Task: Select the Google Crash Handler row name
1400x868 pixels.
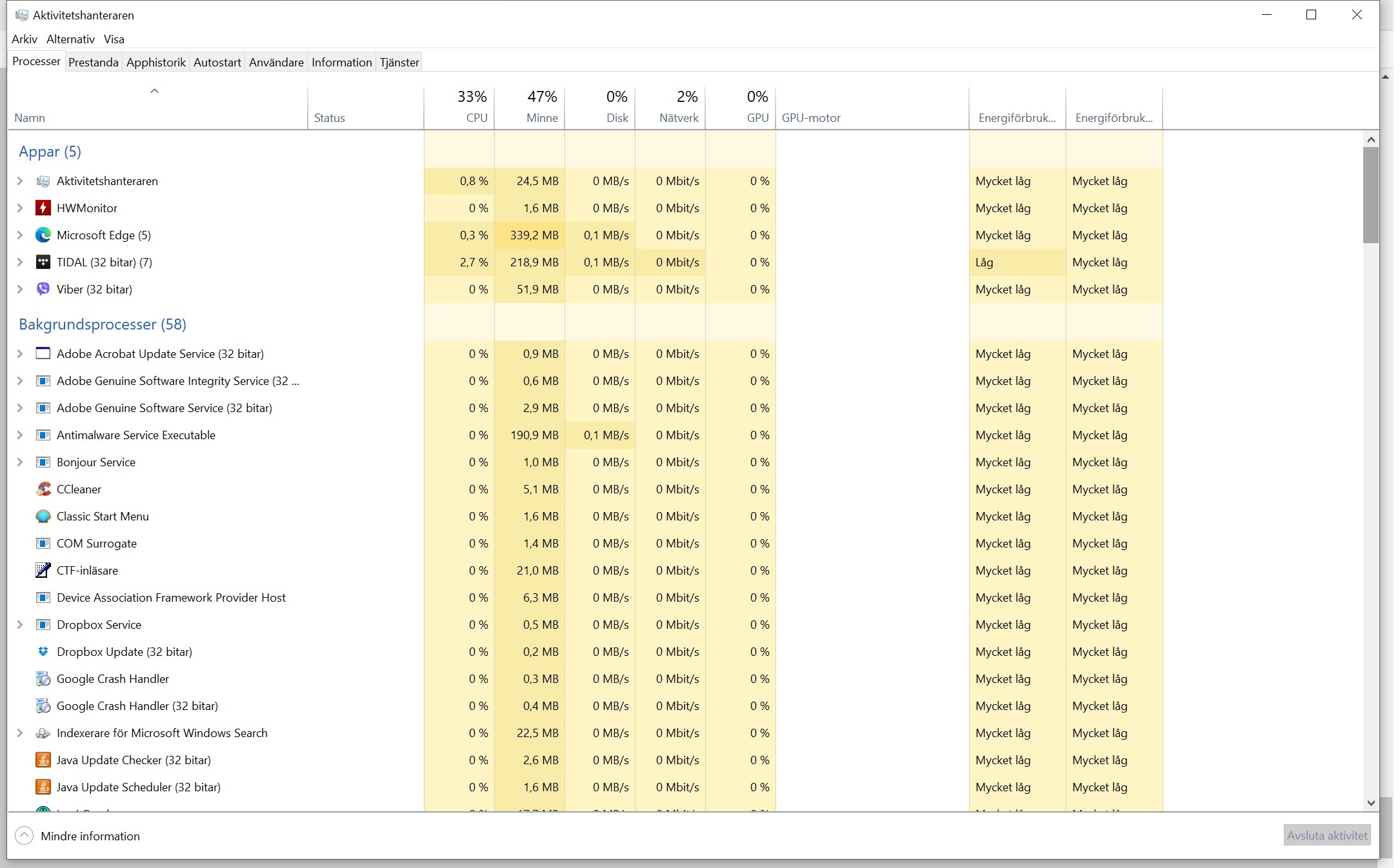Action: [x=113, y=679]
